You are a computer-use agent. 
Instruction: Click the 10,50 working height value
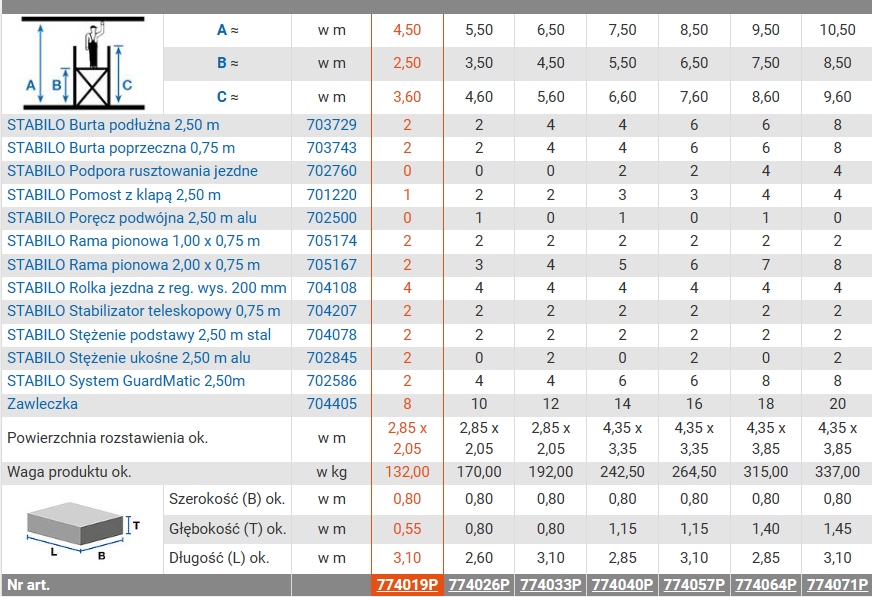tap(838, 30)
